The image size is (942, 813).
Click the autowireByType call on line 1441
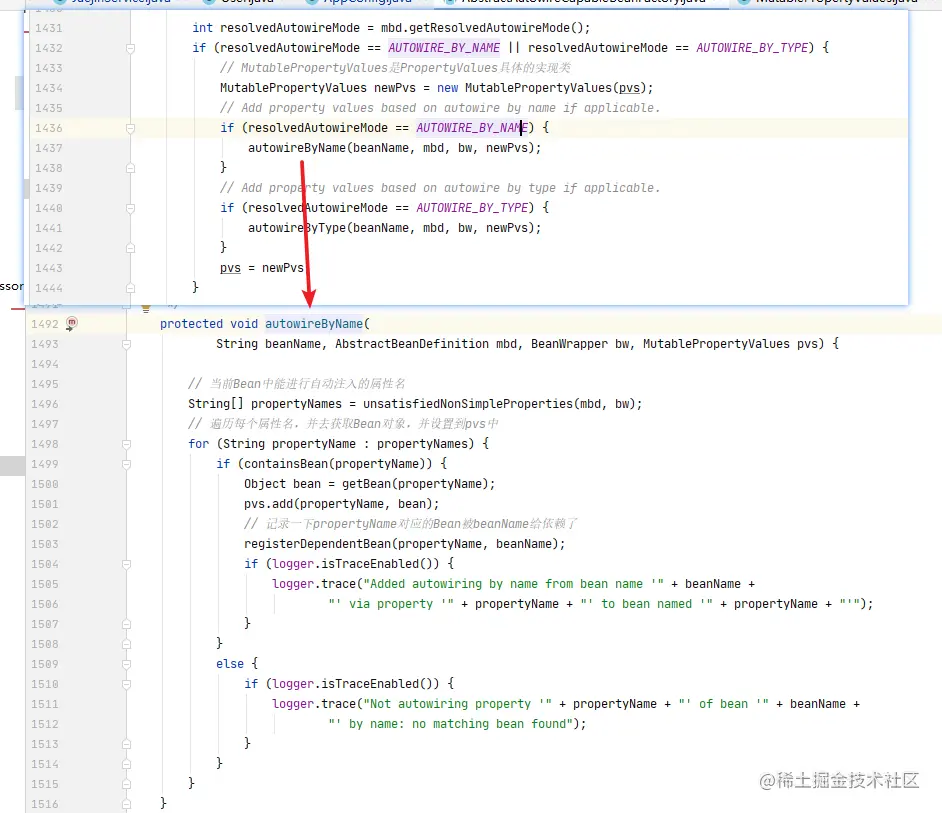(x=297, y=228)
